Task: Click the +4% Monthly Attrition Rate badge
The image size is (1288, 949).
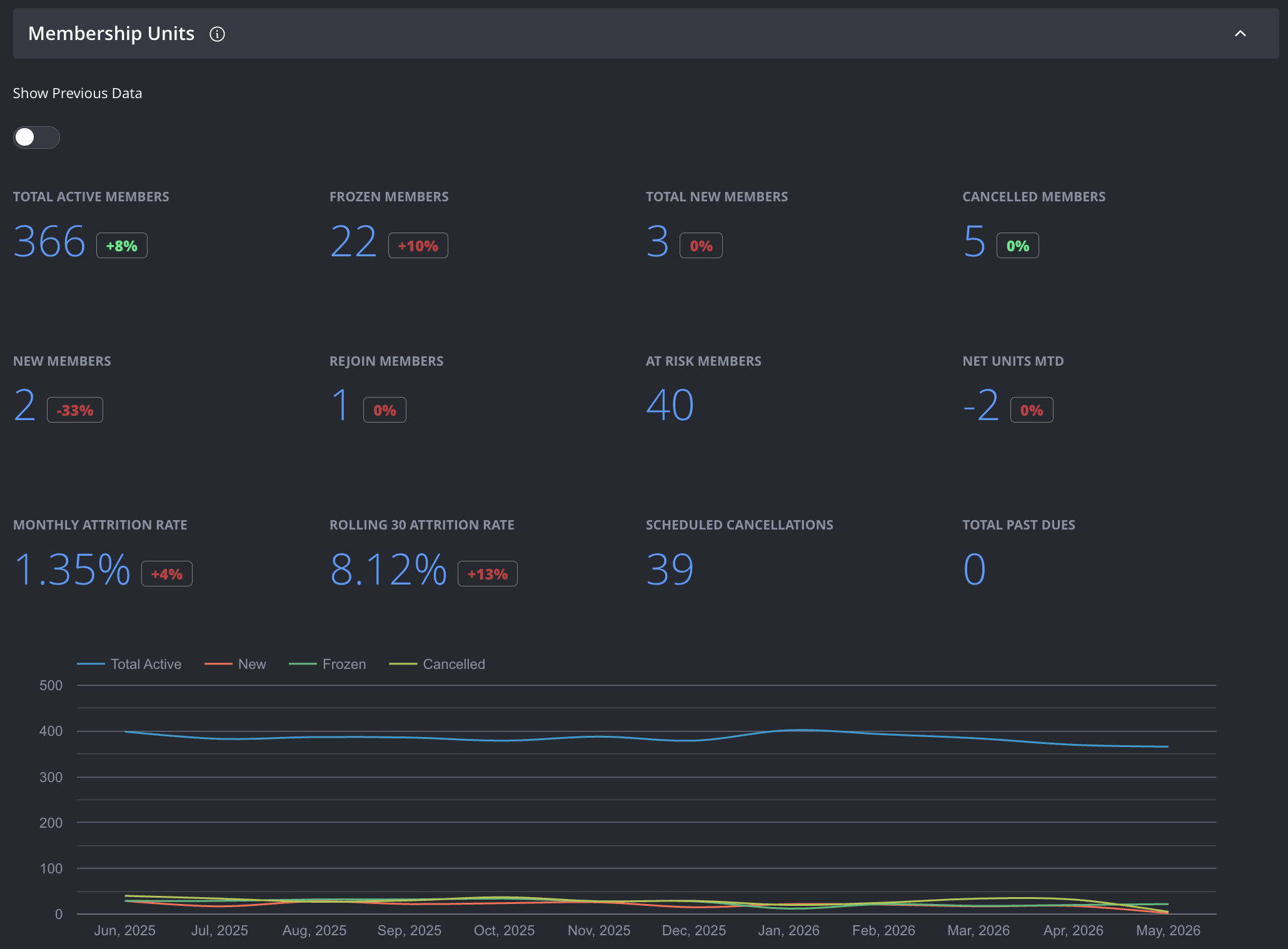Action: [x=167, y=574]
